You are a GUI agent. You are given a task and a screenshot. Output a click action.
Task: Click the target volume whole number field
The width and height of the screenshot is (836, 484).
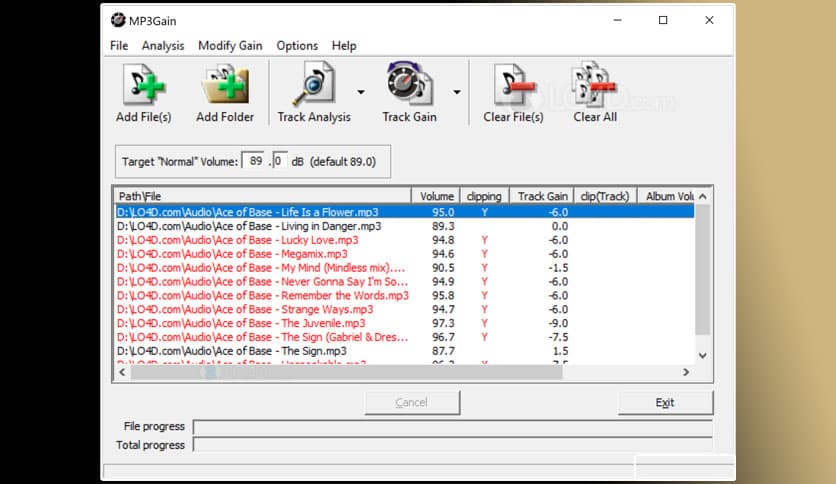coord(254,161)
